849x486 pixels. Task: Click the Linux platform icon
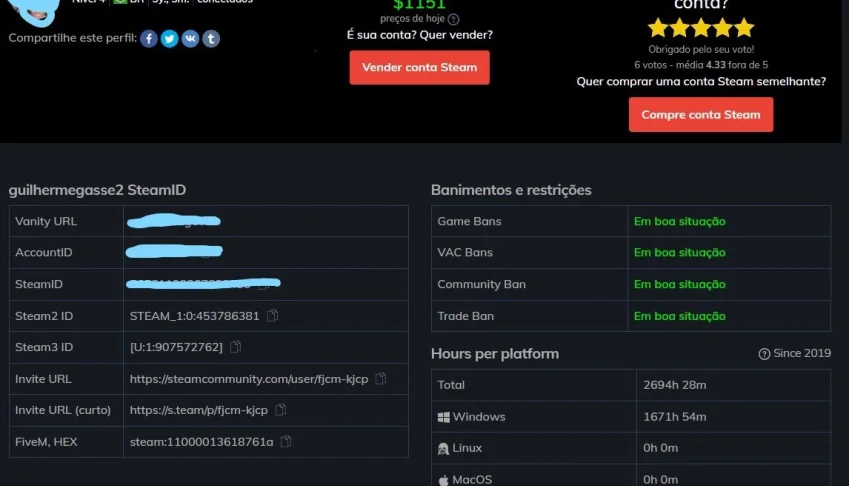pos(443,449)
